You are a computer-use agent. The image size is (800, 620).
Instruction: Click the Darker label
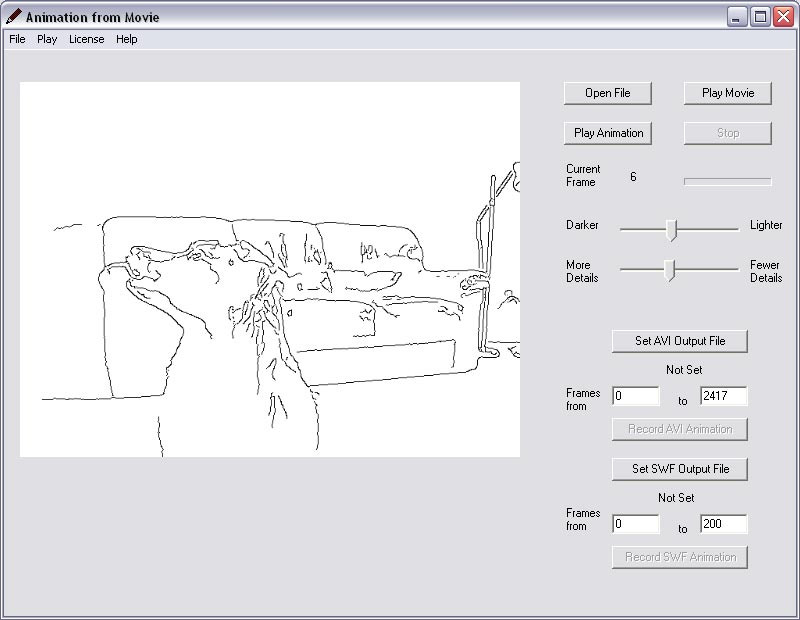pyautogui.click(x=582, y=225)
